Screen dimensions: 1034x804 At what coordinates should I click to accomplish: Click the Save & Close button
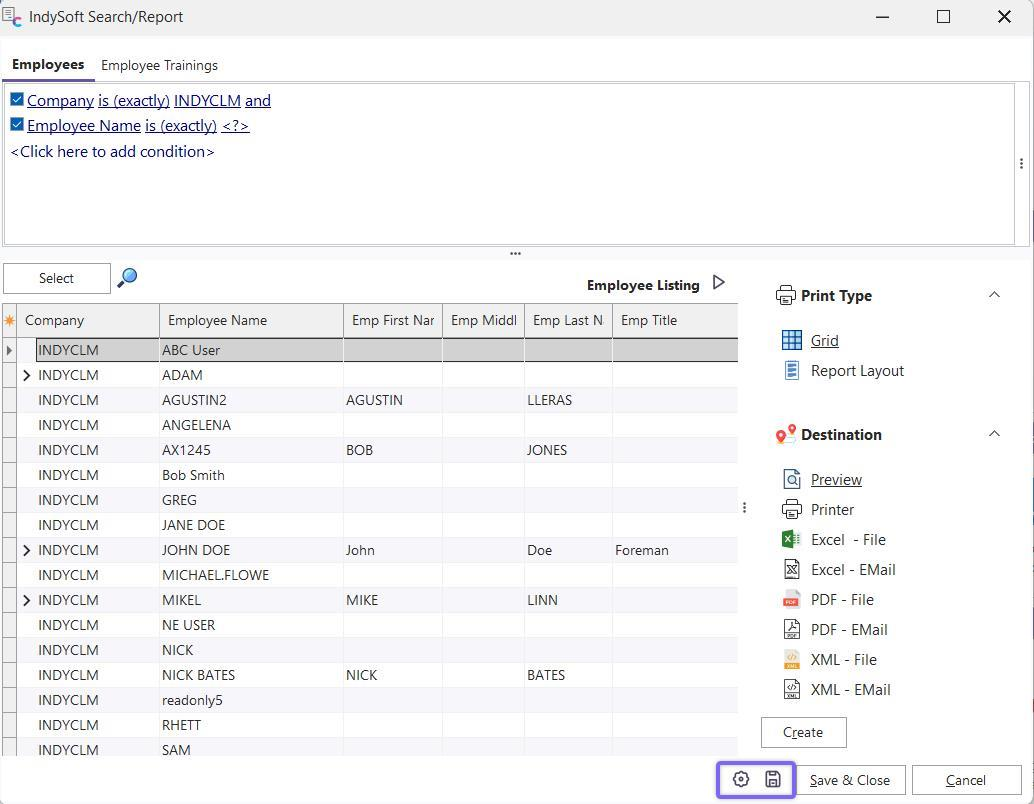pyautogui.click(x=849, y=781)
